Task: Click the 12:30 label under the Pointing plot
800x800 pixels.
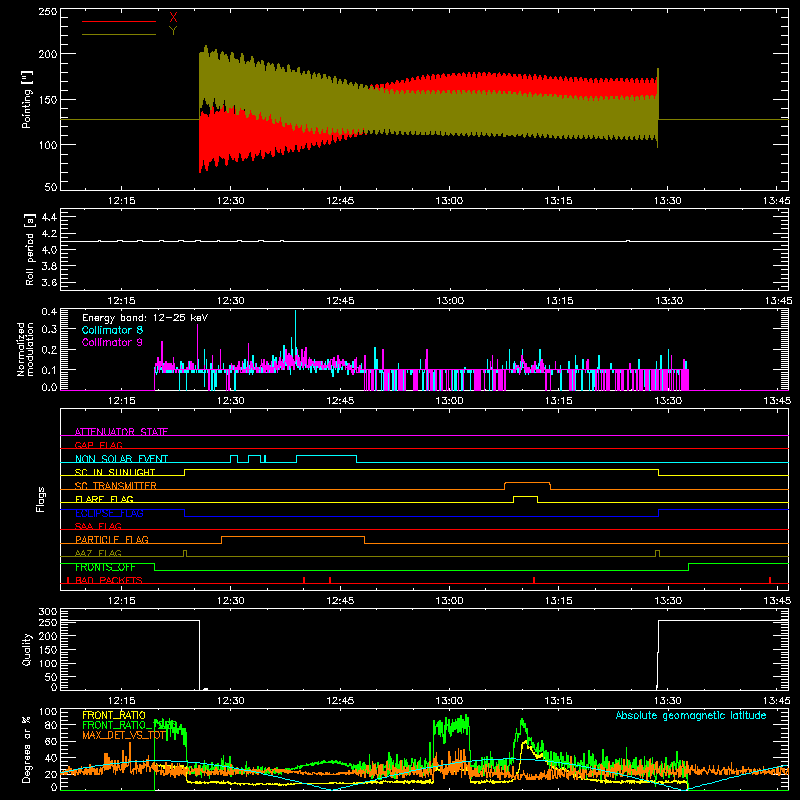Action: pos(231,201)
